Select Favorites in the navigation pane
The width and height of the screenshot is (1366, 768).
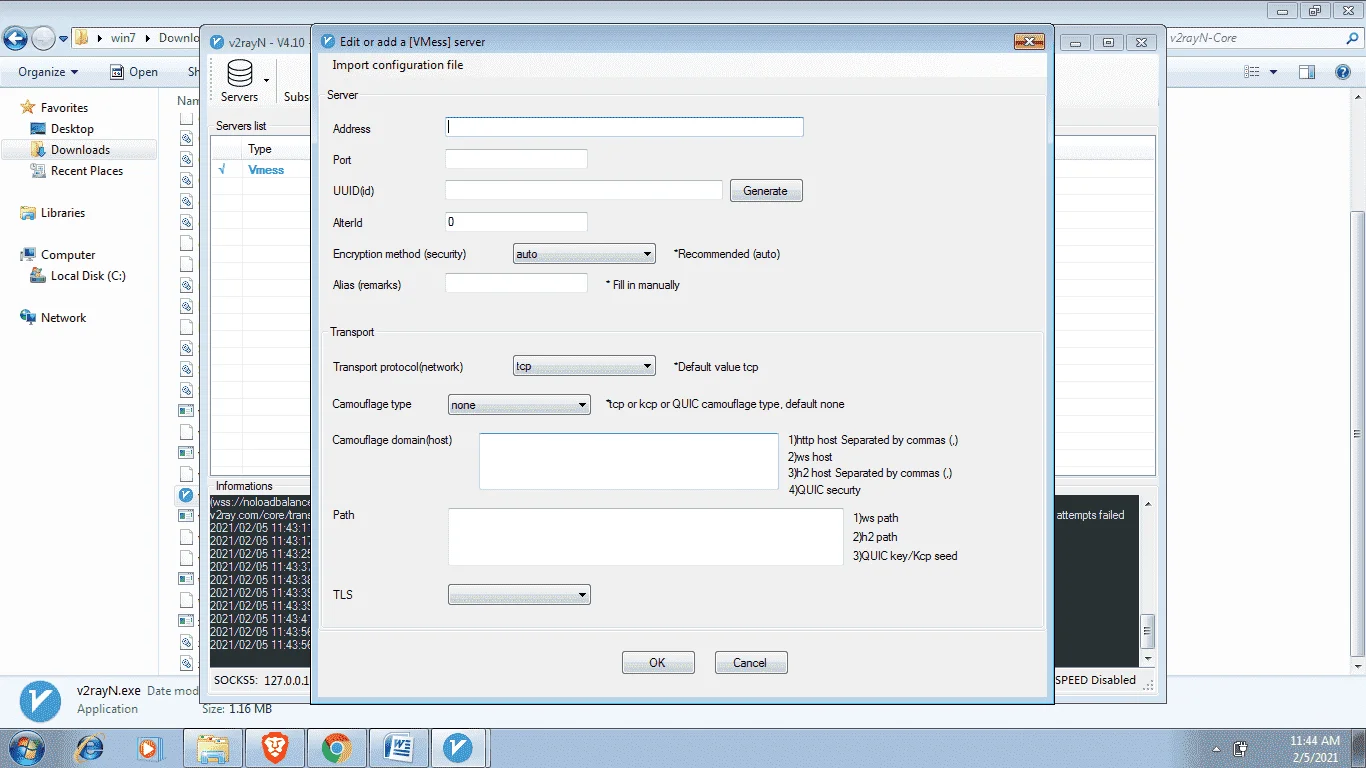coord(64,108)
